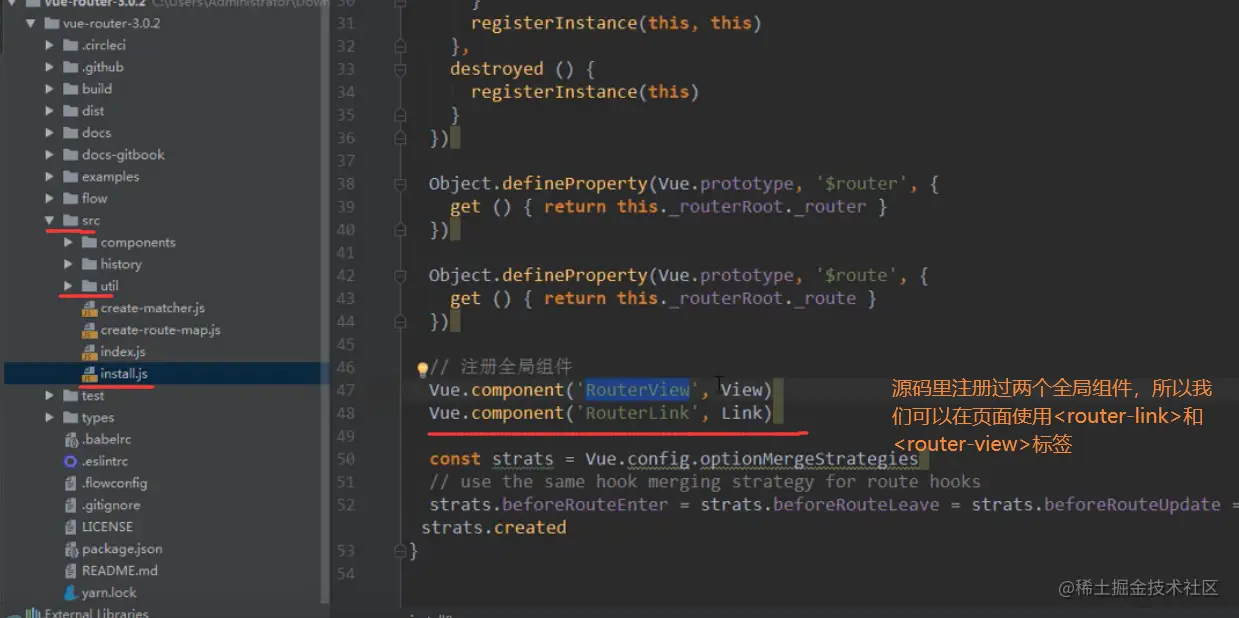Click optionMergeStrategies on line 50
This screenshot has width=1239, height=618.
coord(808,459)
